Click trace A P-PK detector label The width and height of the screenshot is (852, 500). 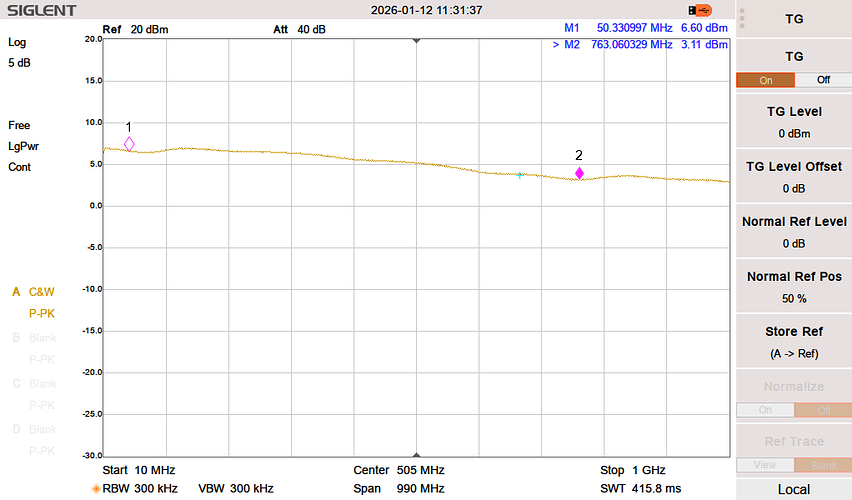click(x=42, y=314)
